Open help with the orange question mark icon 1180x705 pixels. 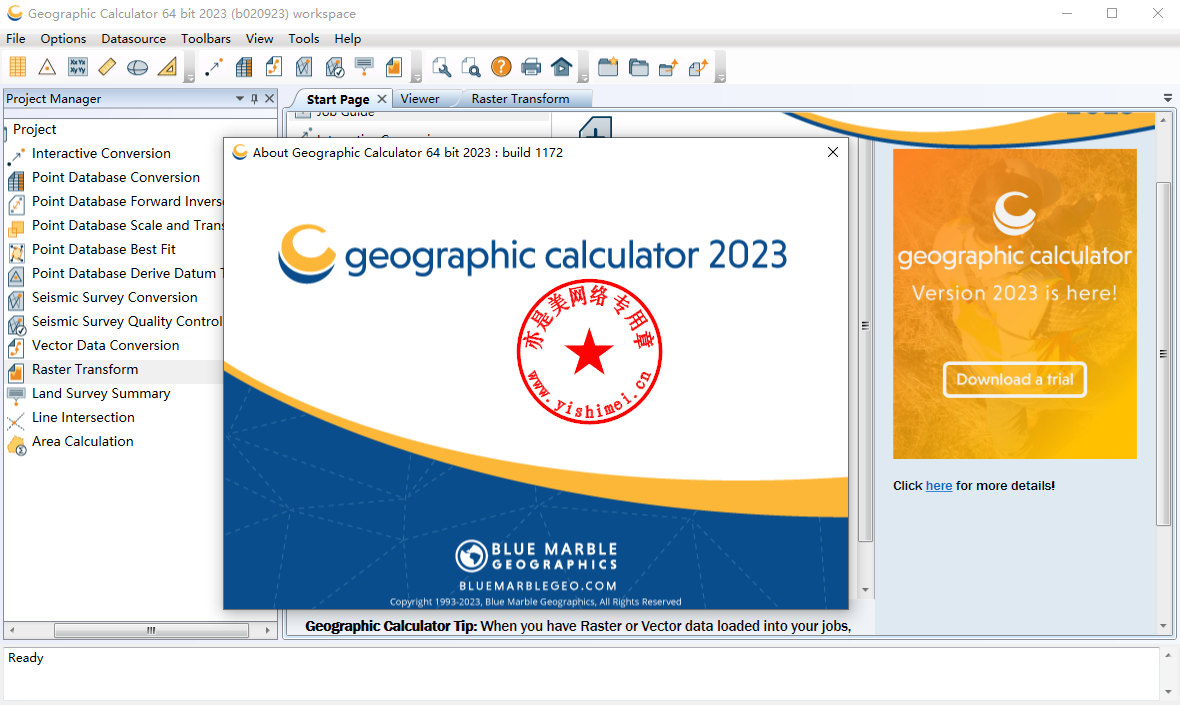pyautogui.click(x=501, y=67)
